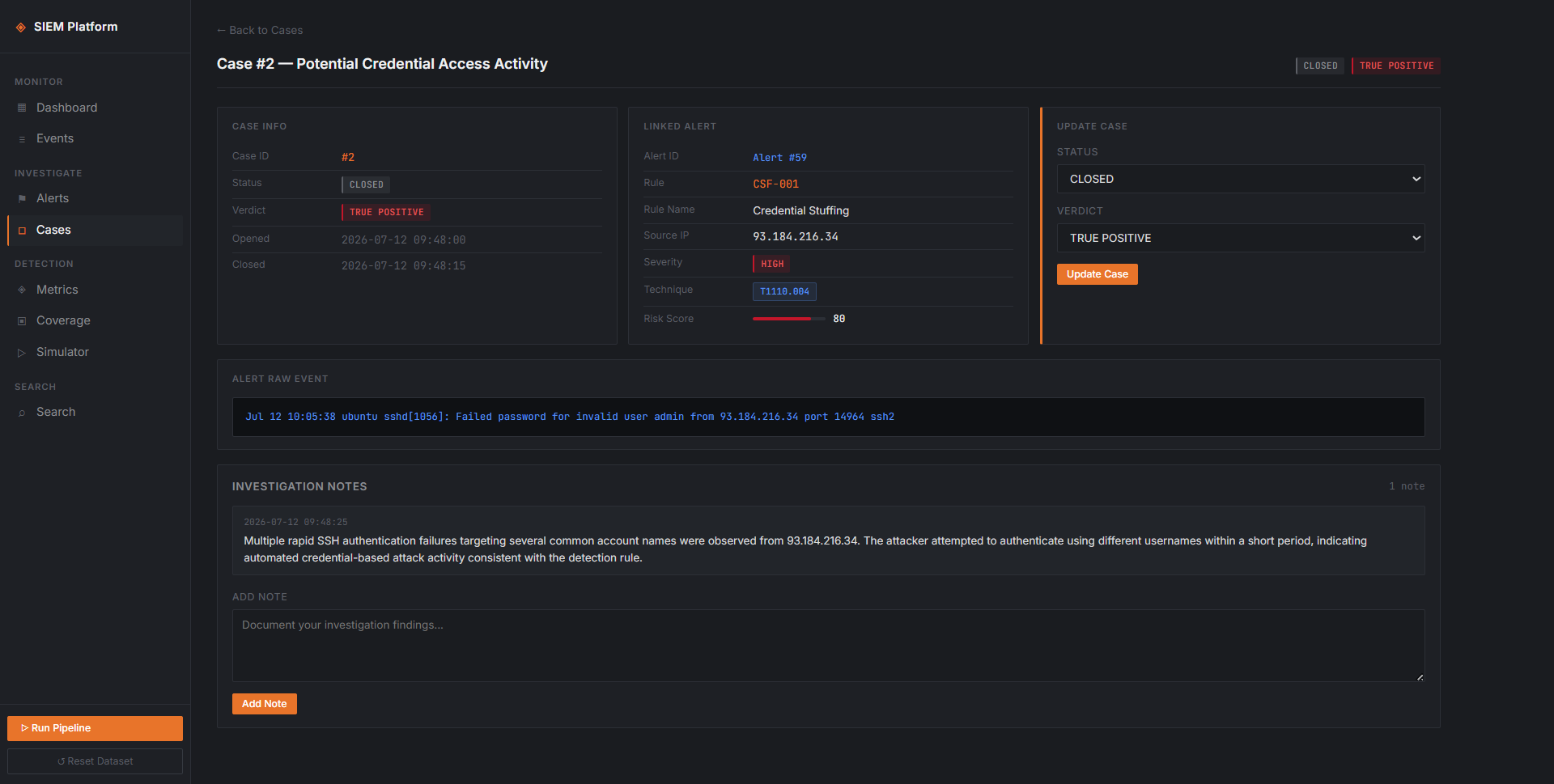Click the Closed timestamp 2026-07-12 09:48:15
This screenshot has height=784, width=1554.
click(x=403, y=265)
